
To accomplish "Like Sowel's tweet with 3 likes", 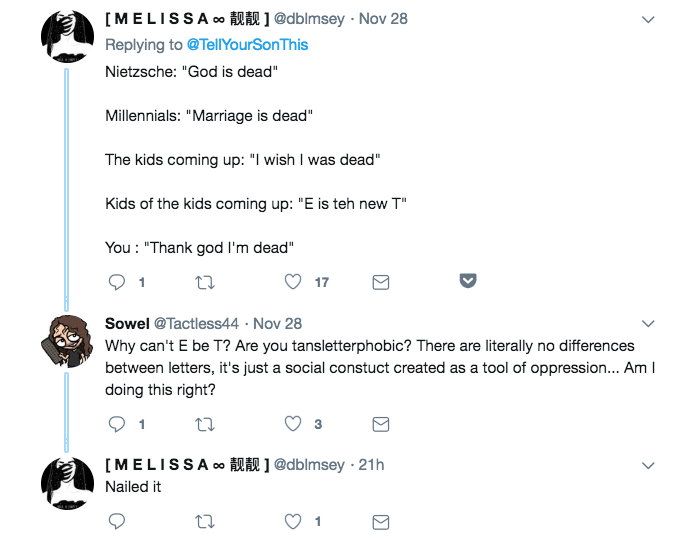I will point(293,424).
